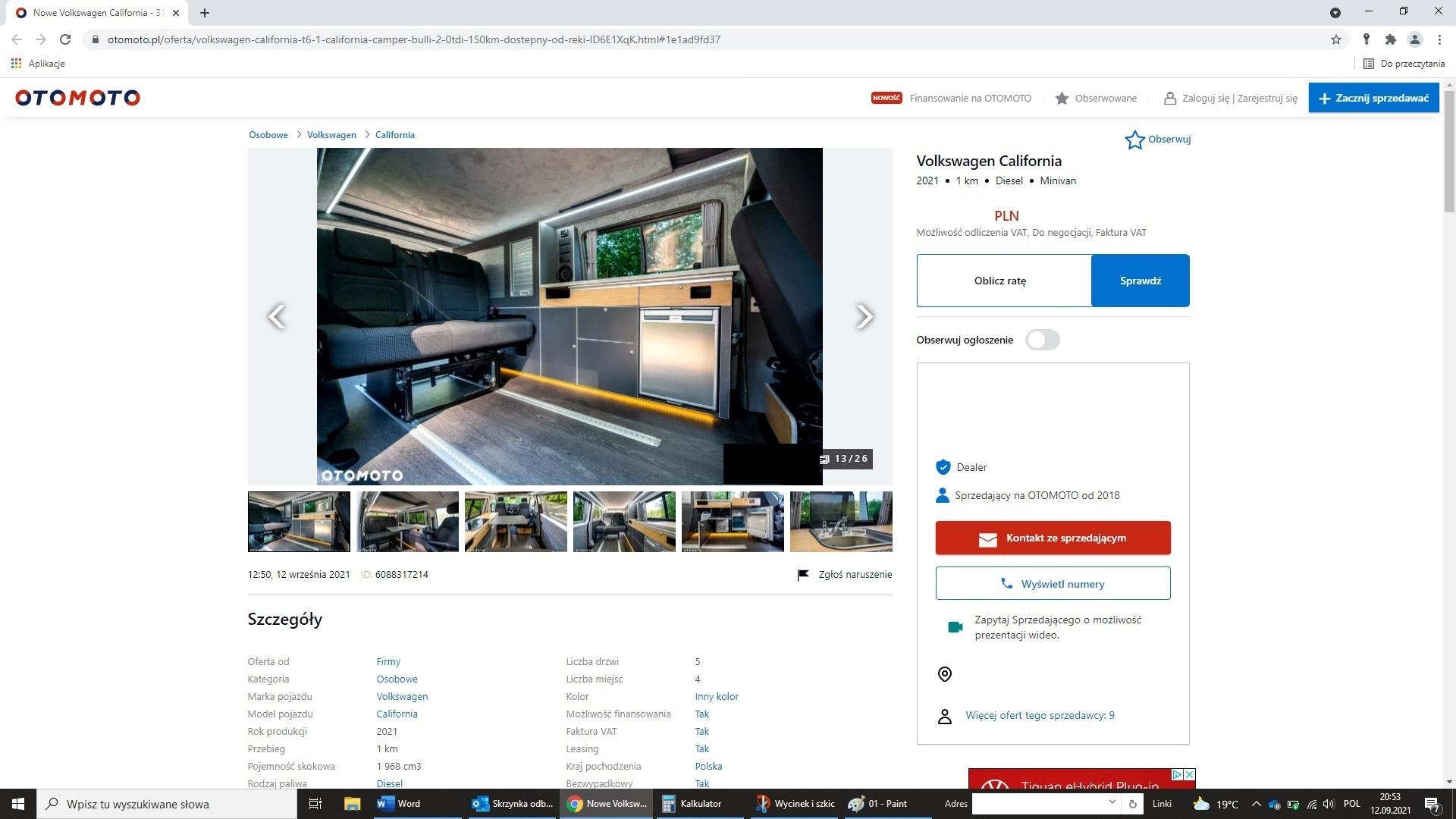Viewport: 1456px width, 819px height.
Task: Click the Zgłoś naruszenie flag icon
Action: pyautogui.click(x=803, y=575)
